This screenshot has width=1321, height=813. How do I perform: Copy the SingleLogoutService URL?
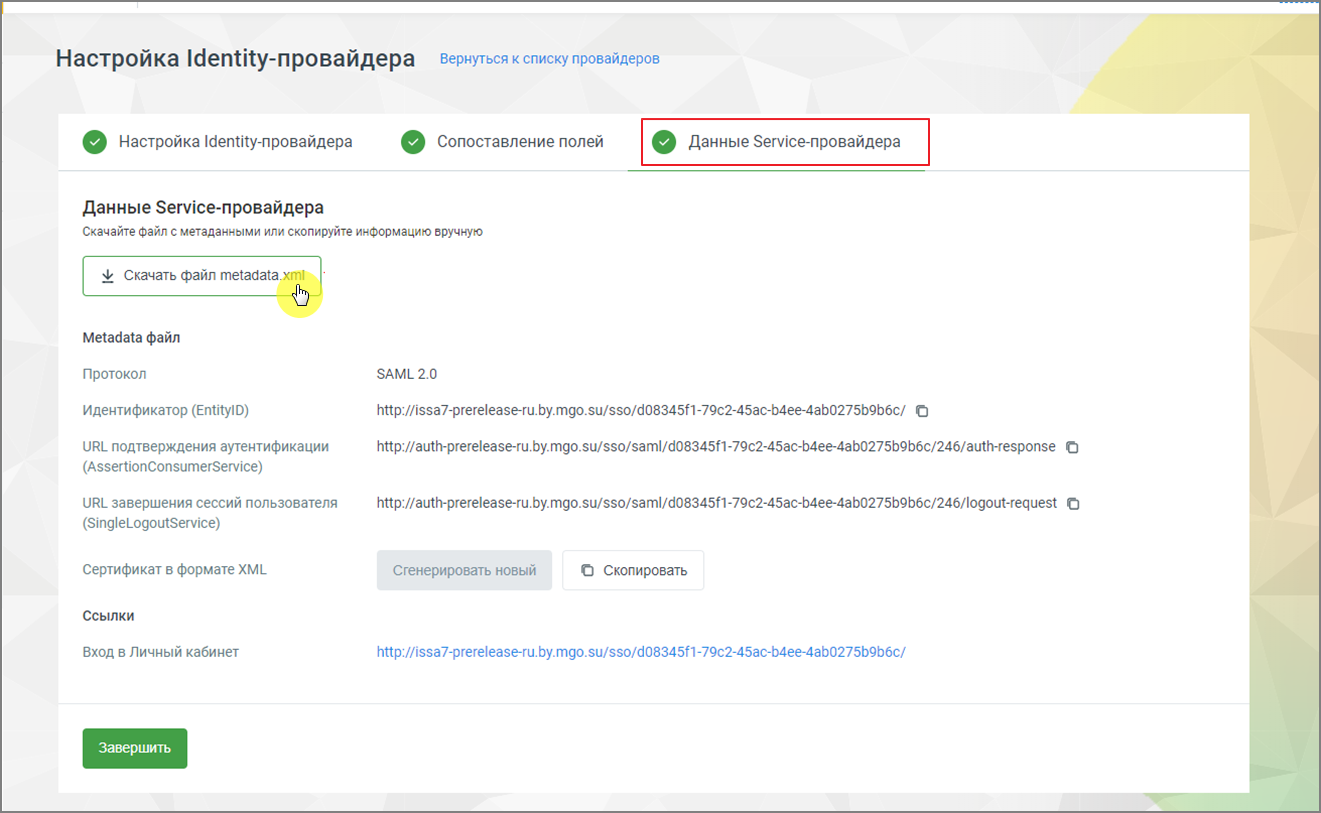pyautogui.click(x=1073, y=504)
